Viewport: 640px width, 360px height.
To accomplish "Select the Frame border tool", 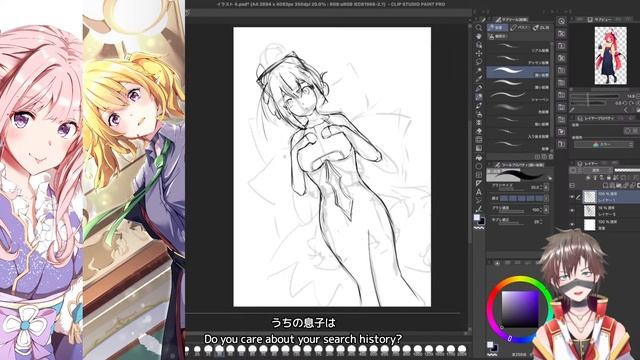I will pos(479,175).
